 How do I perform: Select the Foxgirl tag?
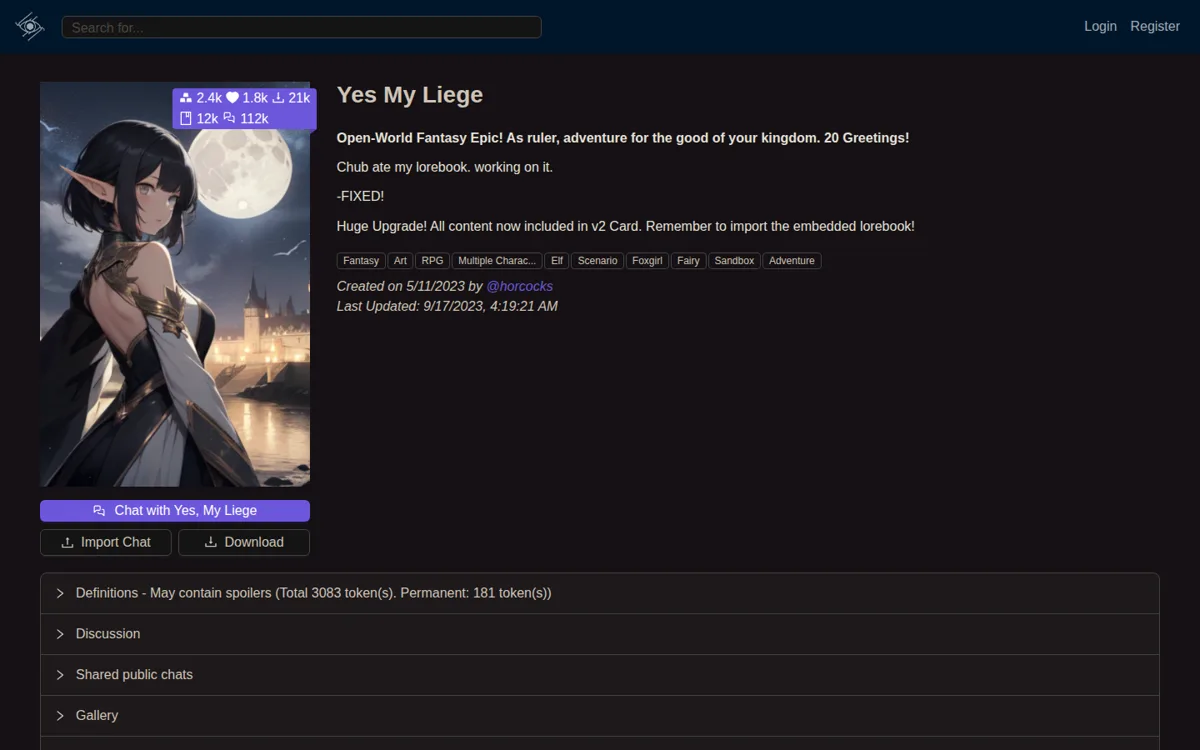(648, 261)
